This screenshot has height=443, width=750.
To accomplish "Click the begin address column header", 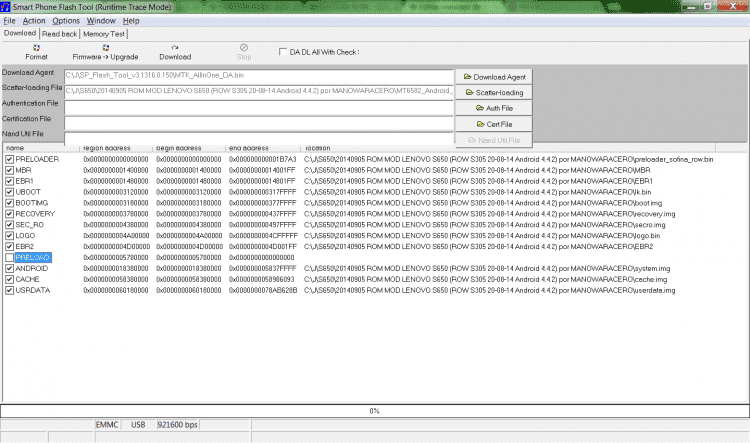I will pos(188,148).
